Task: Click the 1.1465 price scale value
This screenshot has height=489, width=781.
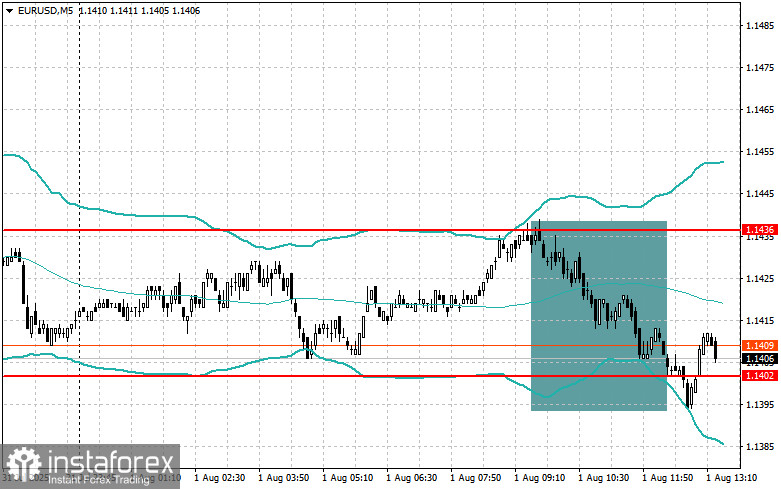Action: pyautogui.click(x=760, y=110)
